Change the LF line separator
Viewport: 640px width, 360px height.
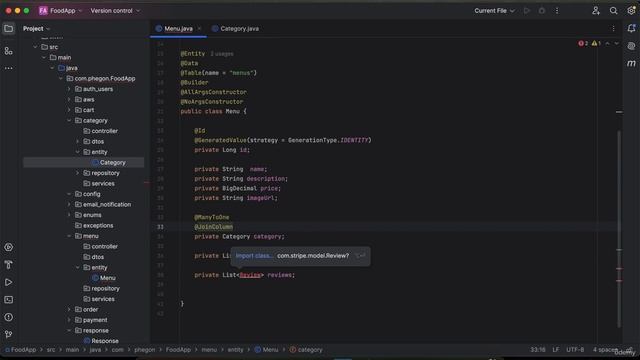click(556, 350)
